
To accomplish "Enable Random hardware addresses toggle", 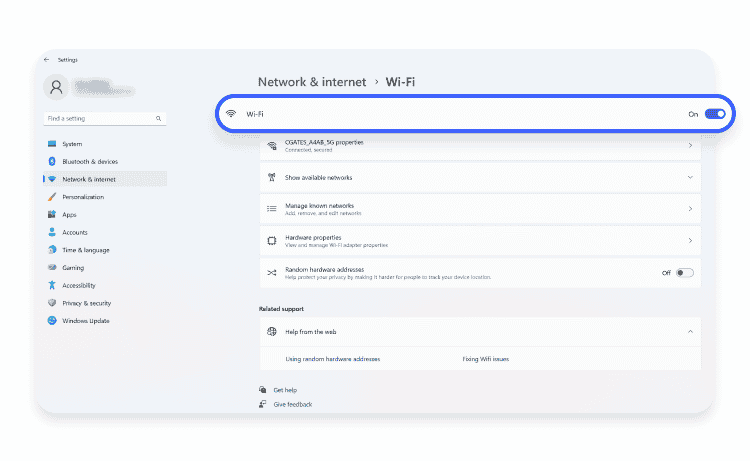I will pyautogui.click(x=684, y=273).
